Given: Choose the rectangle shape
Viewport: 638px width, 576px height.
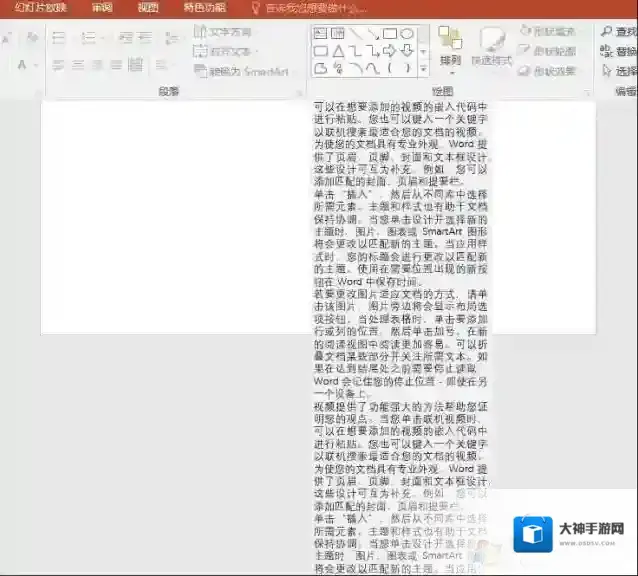Looking at the screenshot, I should click(390, 33).
